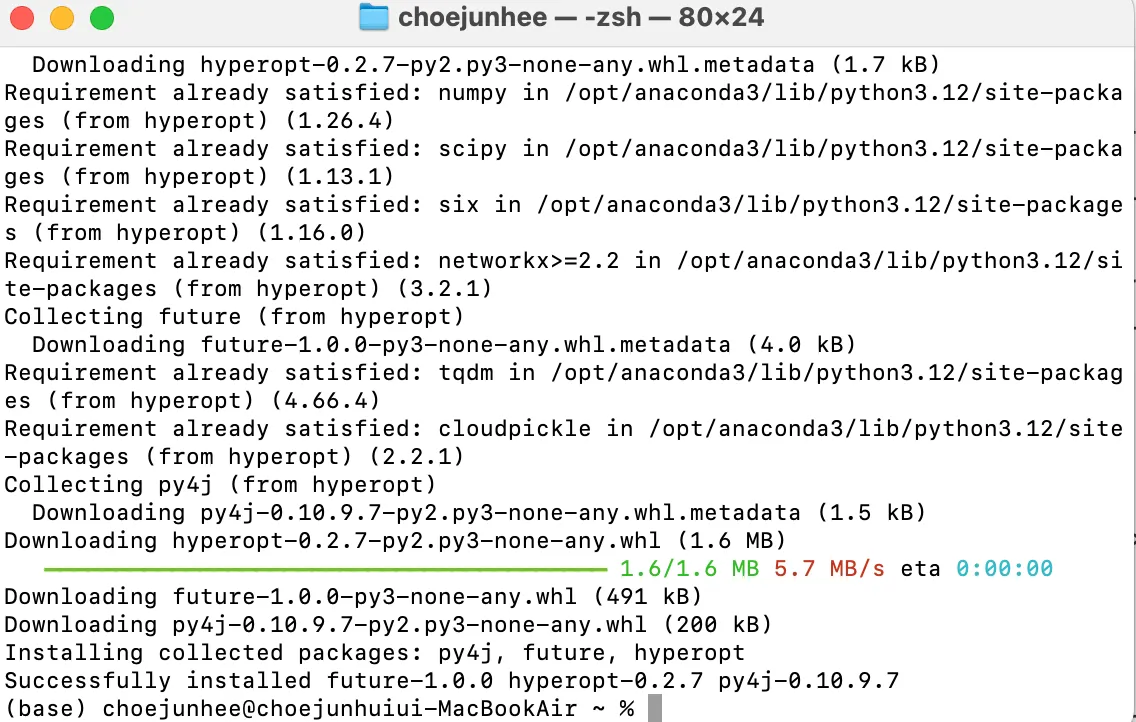
Task: Click the folder proxy icon in title bar
Action: (x=374, y=17)
